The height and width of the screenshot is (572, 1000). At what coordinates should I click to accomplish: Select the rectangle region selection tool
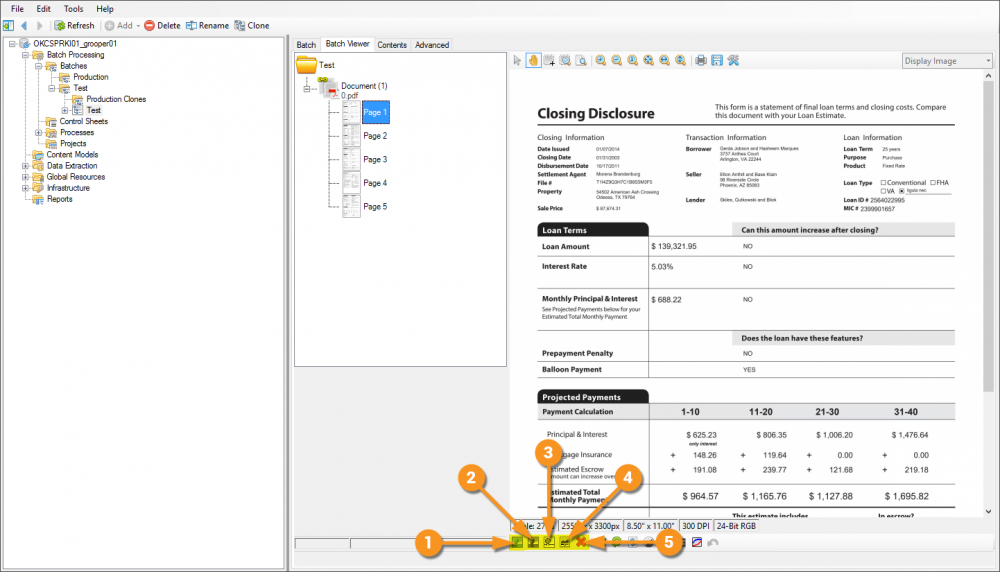[x=549, y=61]
